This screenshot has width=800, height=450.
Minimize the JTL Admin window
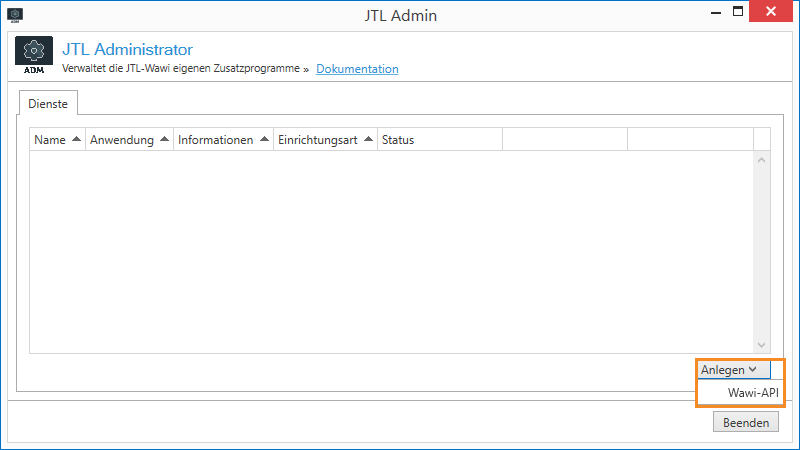(716, 12)
